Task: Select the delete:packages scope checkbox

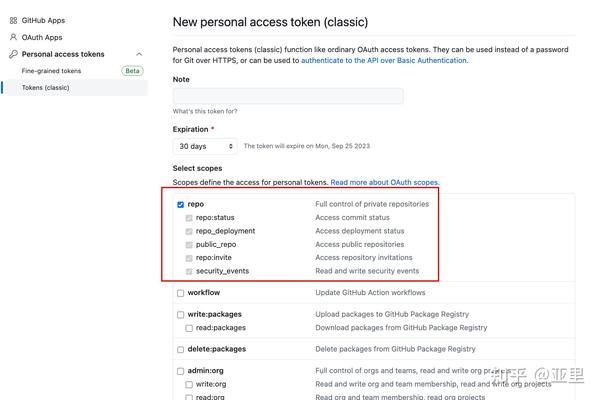Action: tap(181, 349)
